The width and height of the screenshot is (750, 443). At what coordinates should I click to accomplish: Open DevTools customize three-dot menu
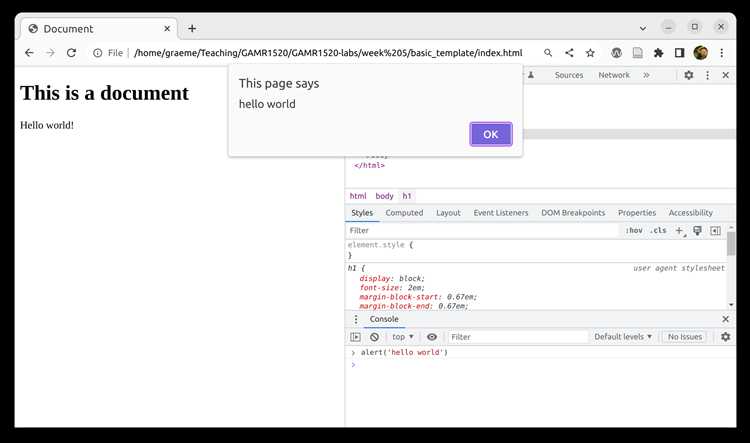pyautogui.click(x=707, y=75)
